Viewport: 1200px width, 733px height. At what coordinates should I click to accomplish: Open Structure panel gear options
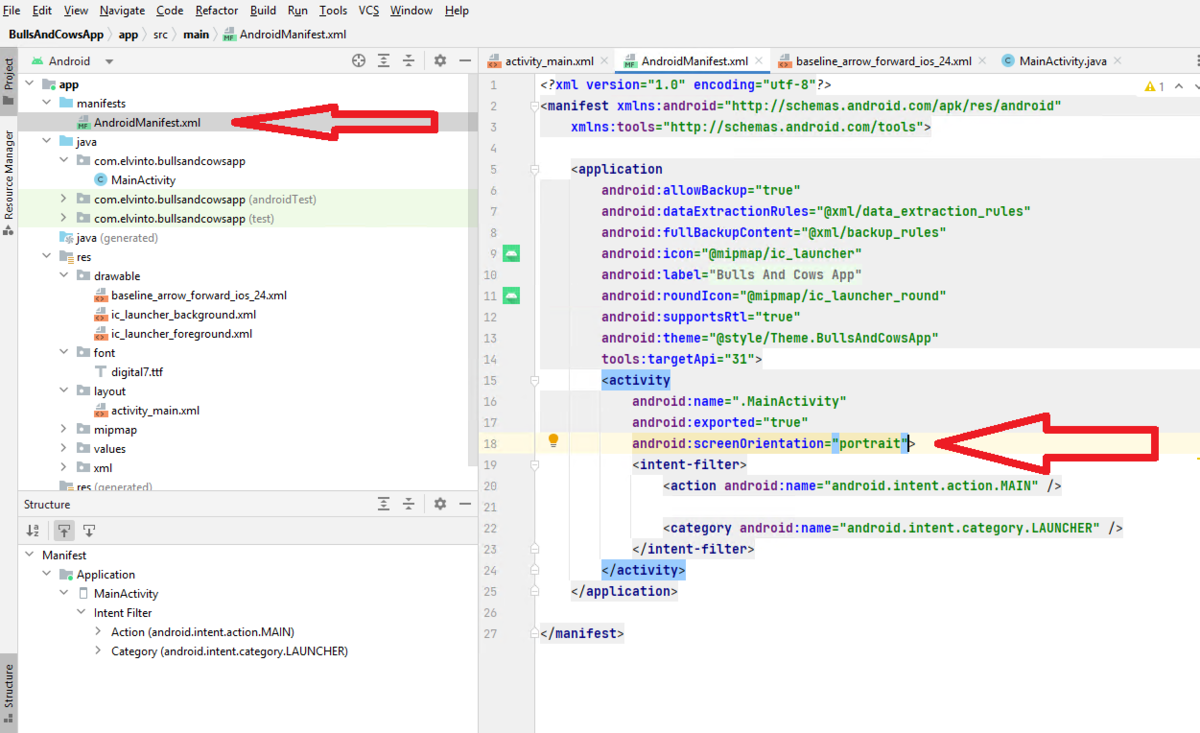(440, 505)
